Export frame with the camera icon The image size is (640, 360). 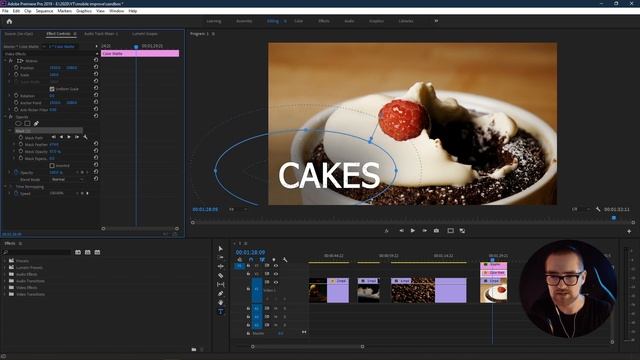tap(436, 231)
